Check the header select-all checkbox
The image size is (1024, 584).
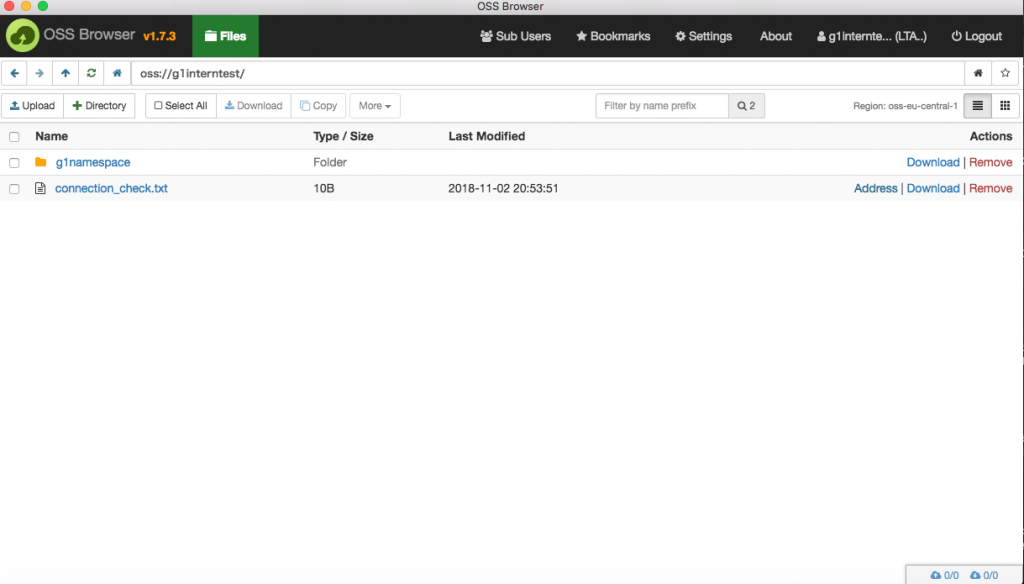pos(14,137)
